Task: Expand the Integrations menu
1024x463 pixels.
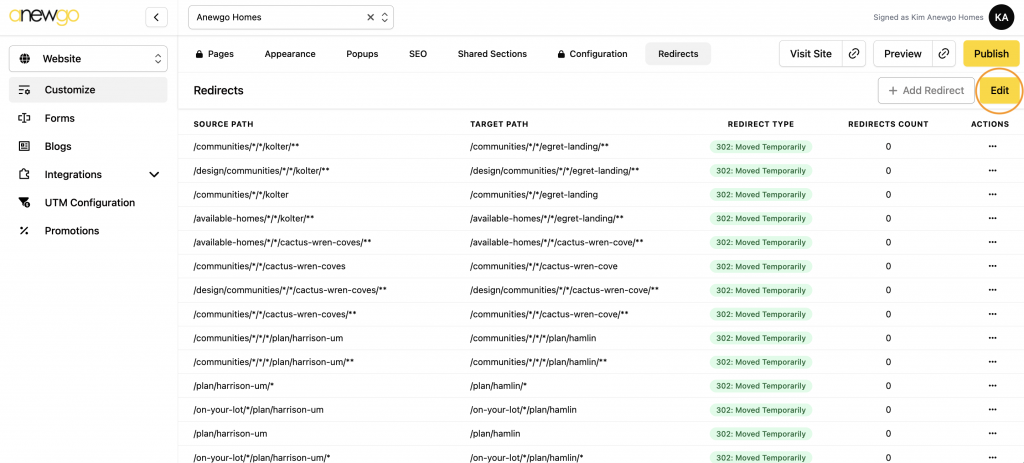Action: click(154, 175)
